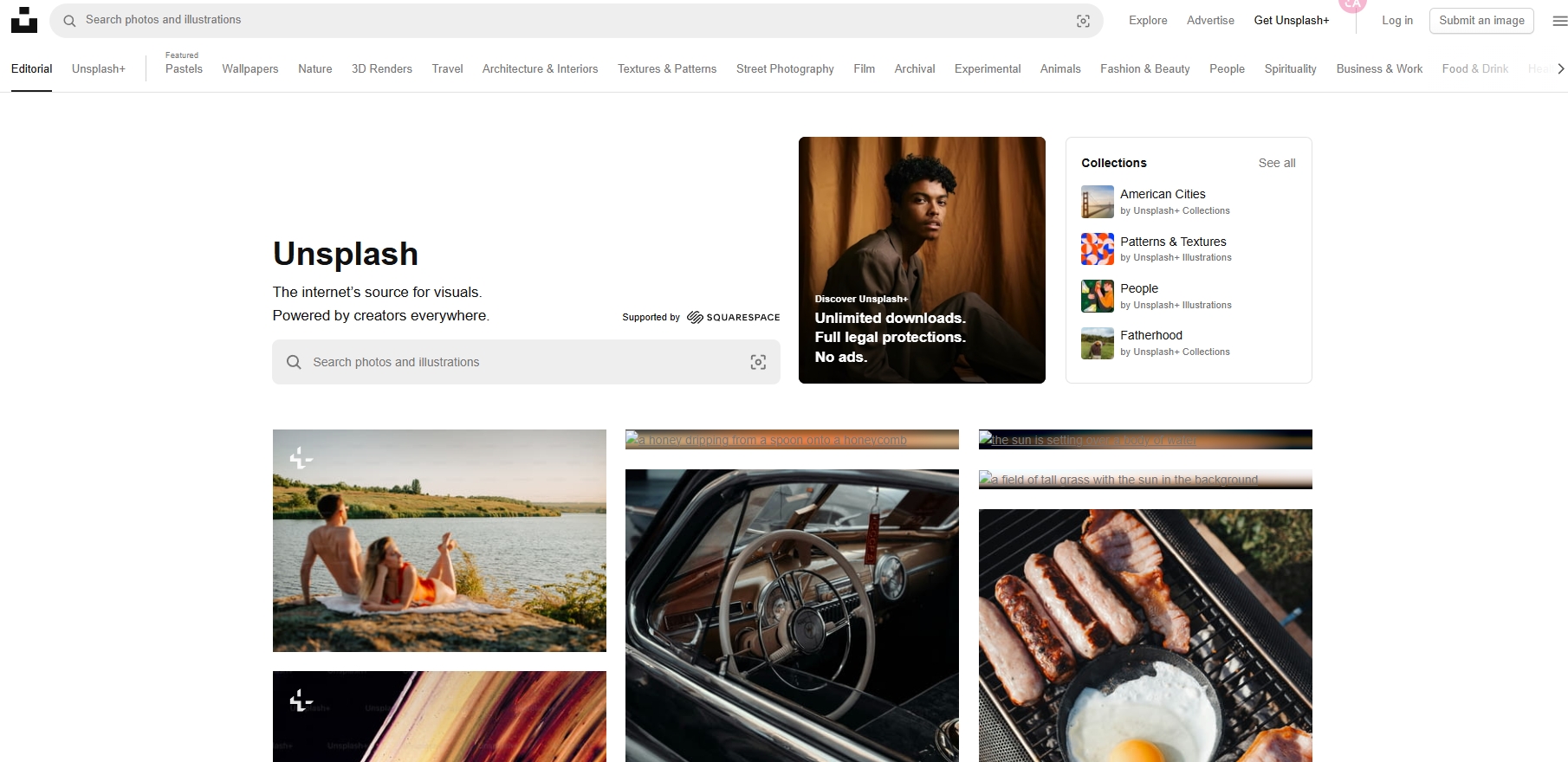Open visual search in the hero search box

pyautogui.click(x=758, y=362)
